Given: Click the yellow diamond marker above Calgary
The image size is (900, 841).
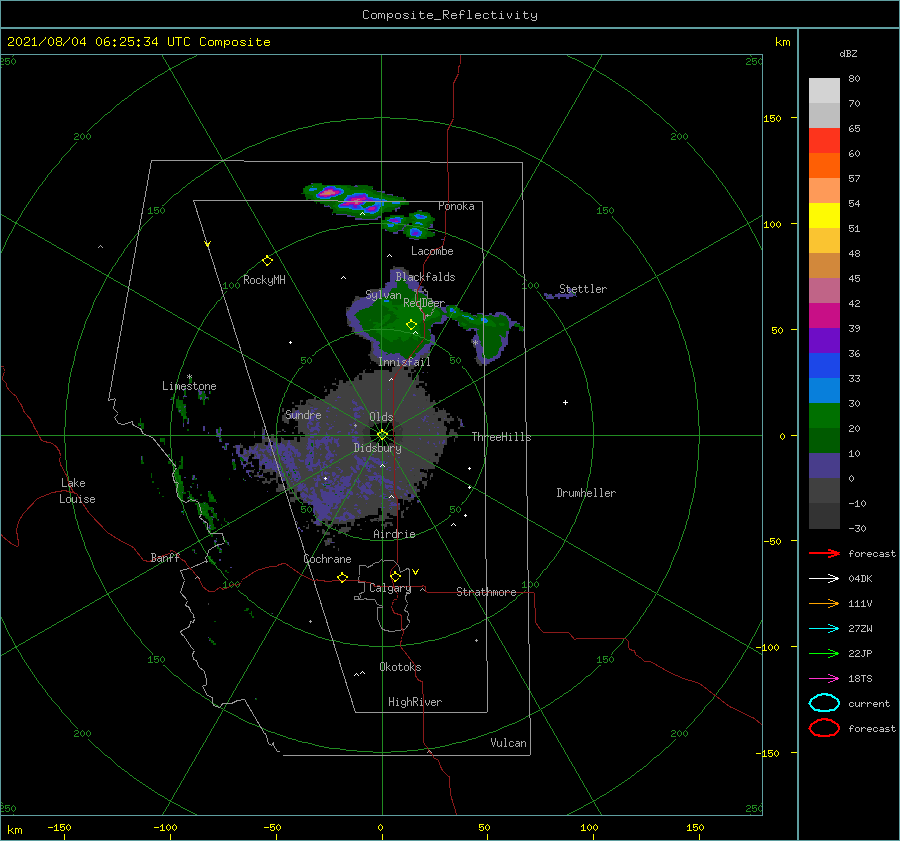Looking at the screenshot, I should pos(395,576).
